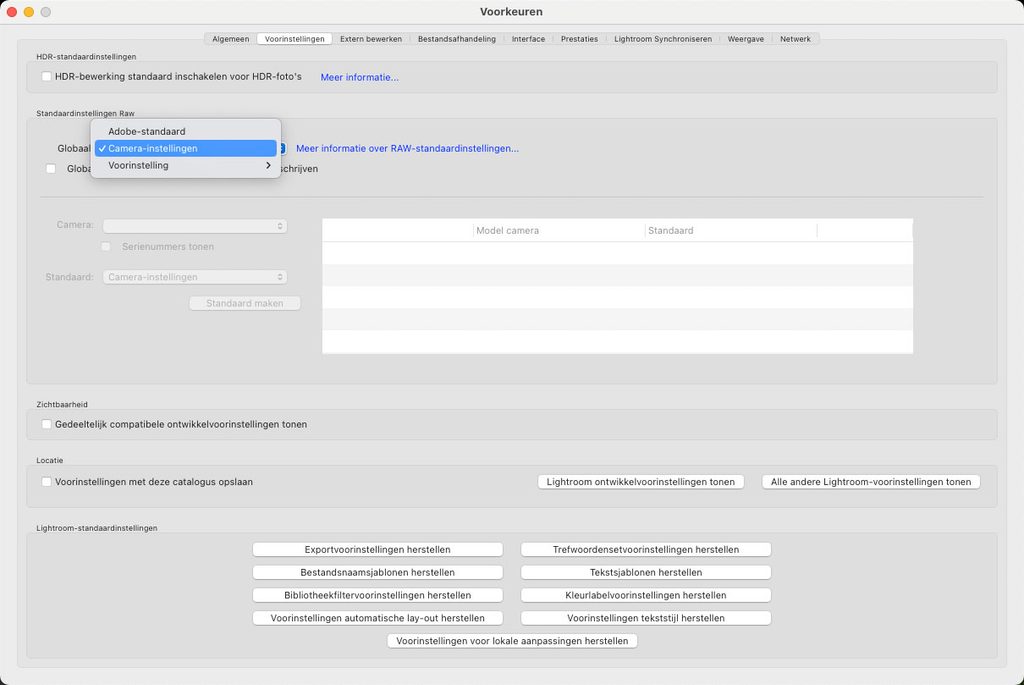Click the 'Standaard' column header in the table

coord(731,231)
